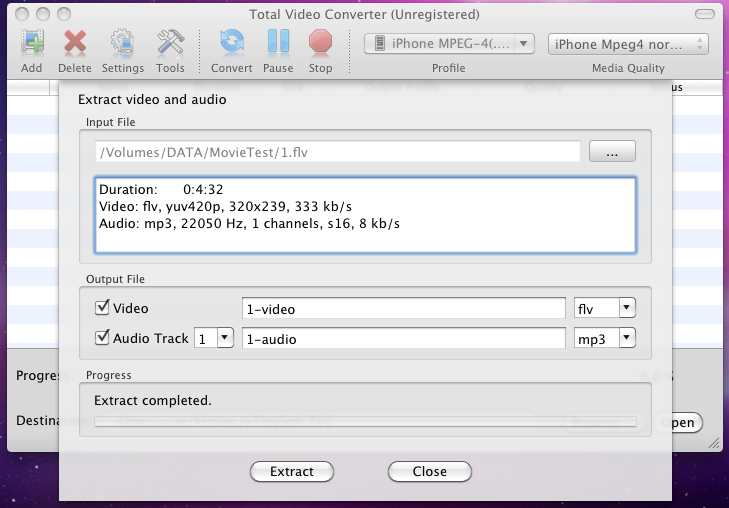
Task: Click the Extract button
Action: (292, 471)
